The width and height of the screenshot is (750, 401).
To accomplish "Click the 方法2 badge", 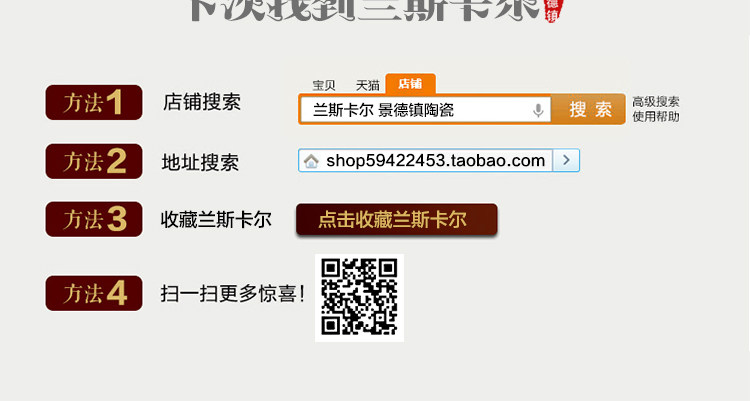I will pyautogui.click(x=94, y=161).
